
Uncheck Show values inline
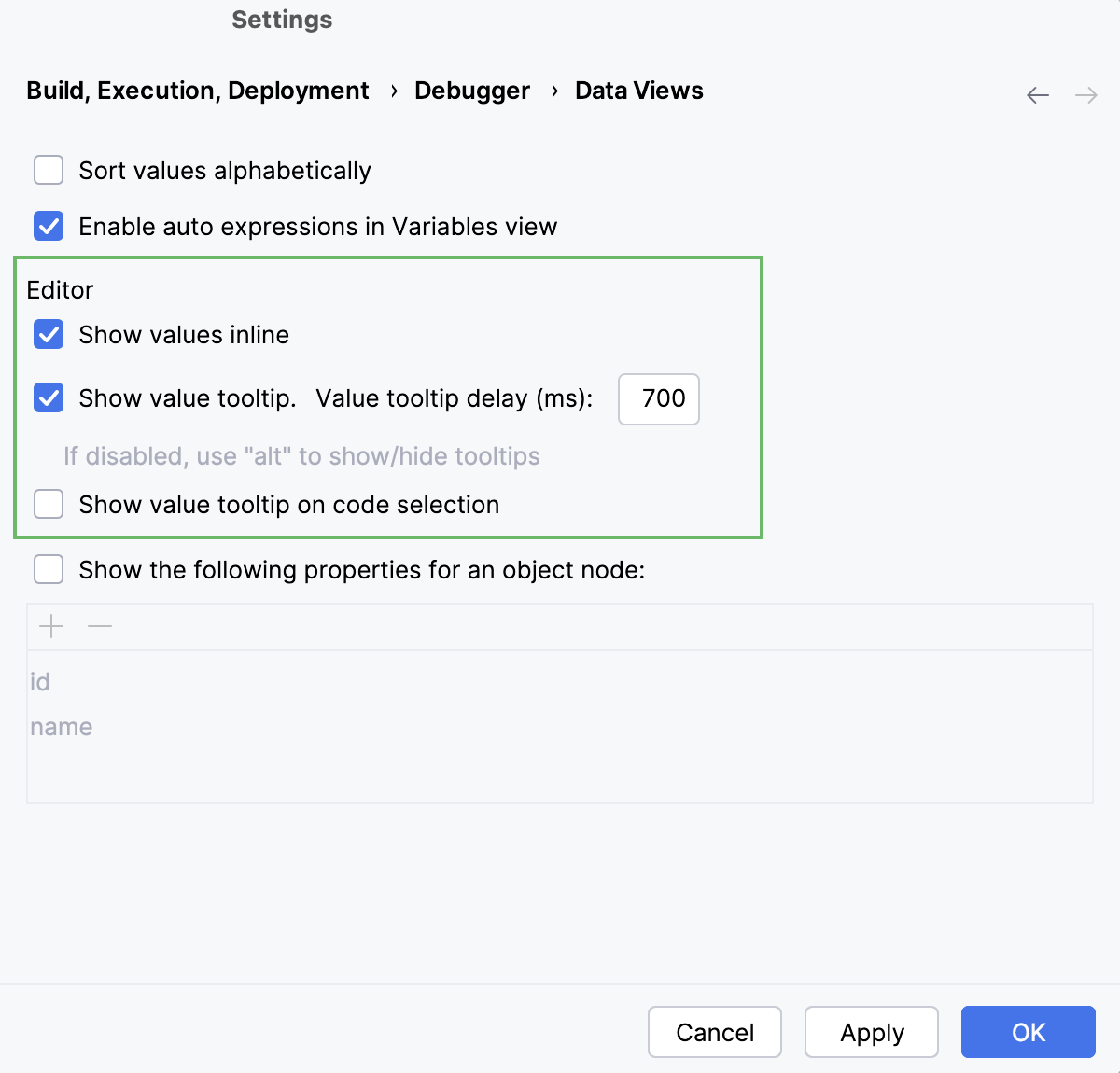48,334
